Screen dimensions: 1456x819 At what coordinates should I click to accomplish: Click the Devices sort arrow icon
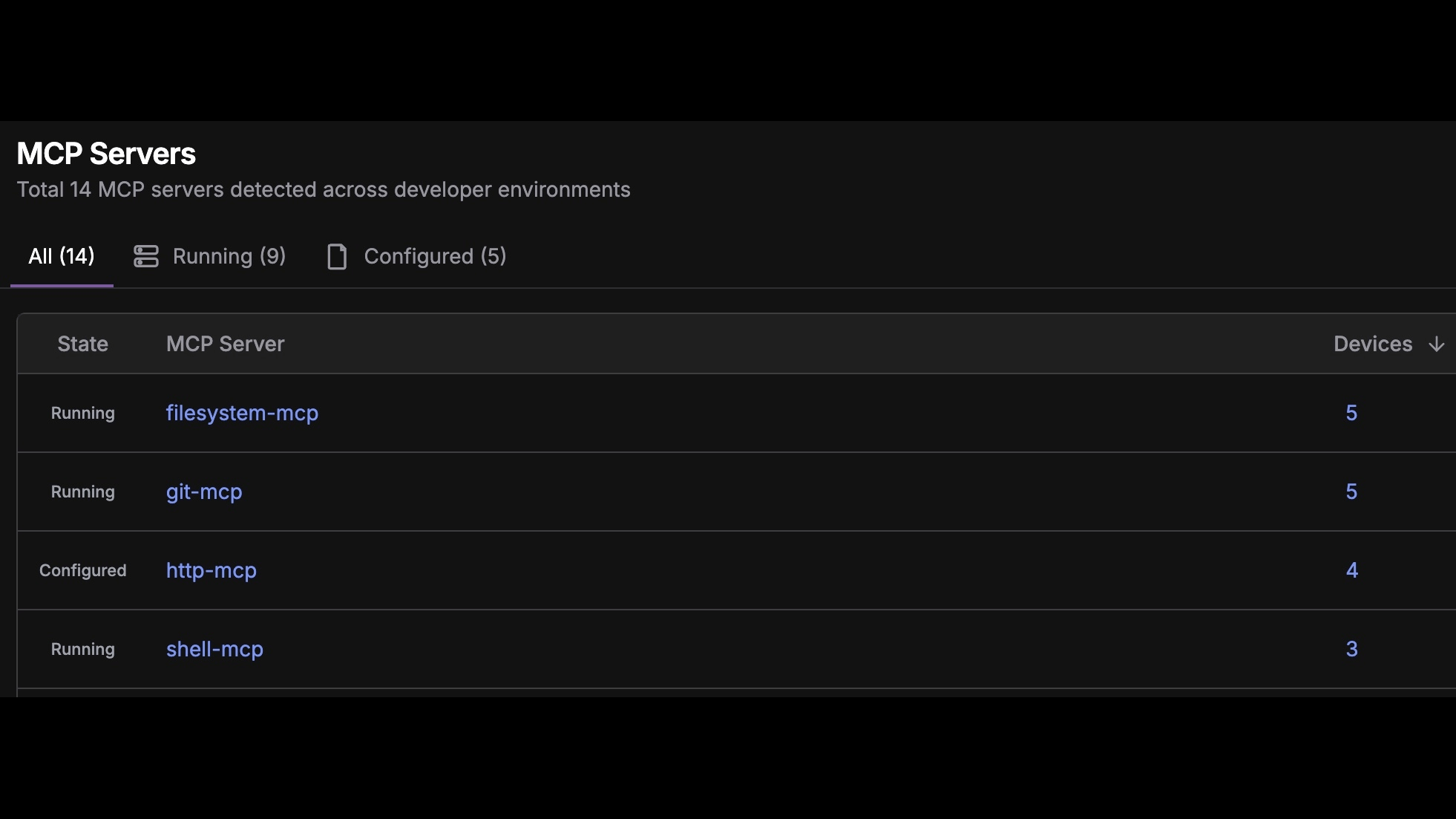(1437, 344)
